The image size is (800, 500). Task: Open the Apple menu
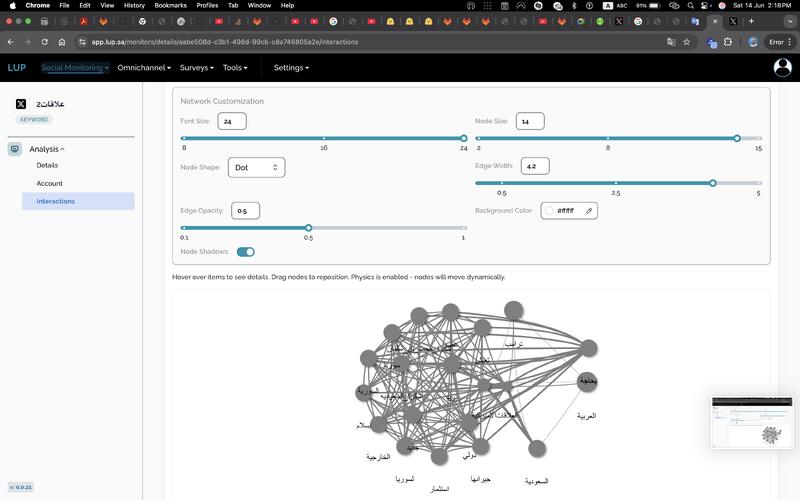pos(13,6)
